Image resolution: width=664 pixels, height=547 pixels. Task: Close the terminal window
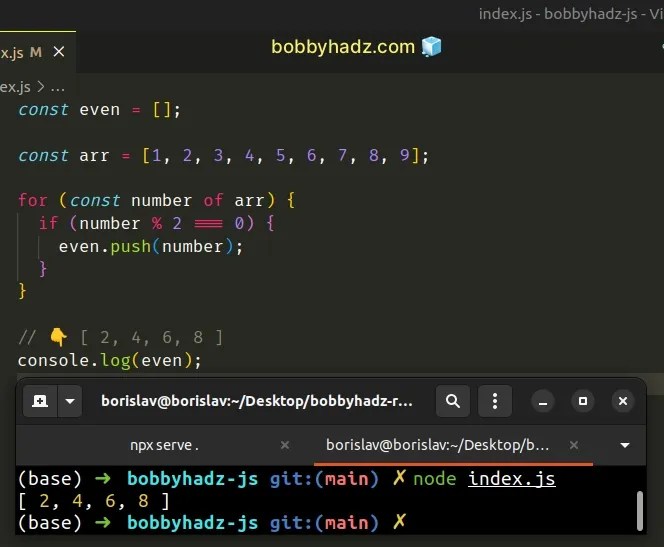pos(622,401)
